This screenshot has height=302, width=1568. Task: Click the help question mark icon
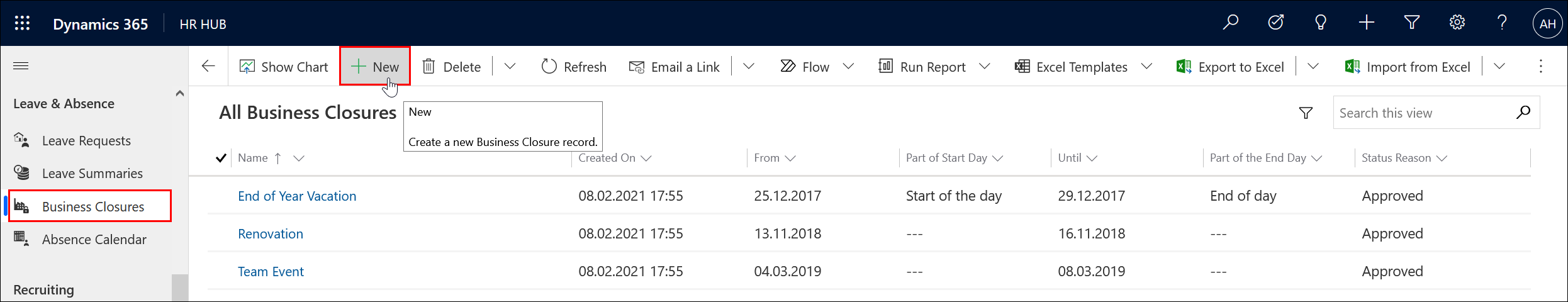click(x=1502, y=23)
